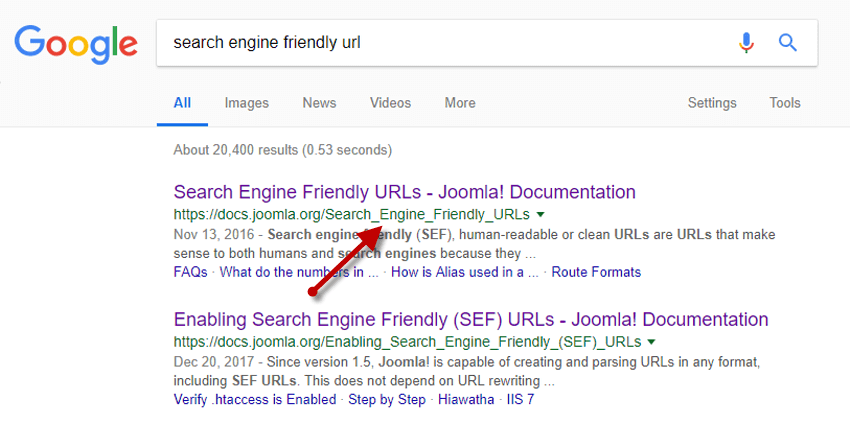Click the Google logo

click(x=76, y=42)
